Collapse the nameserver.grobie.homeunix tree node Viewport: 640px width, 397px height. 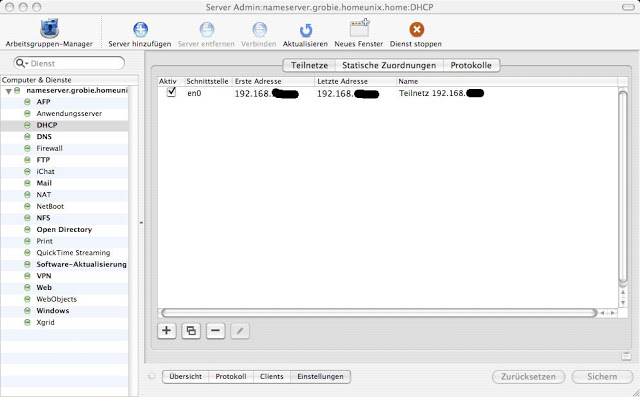pyautogui.click(x=8, y=91)
